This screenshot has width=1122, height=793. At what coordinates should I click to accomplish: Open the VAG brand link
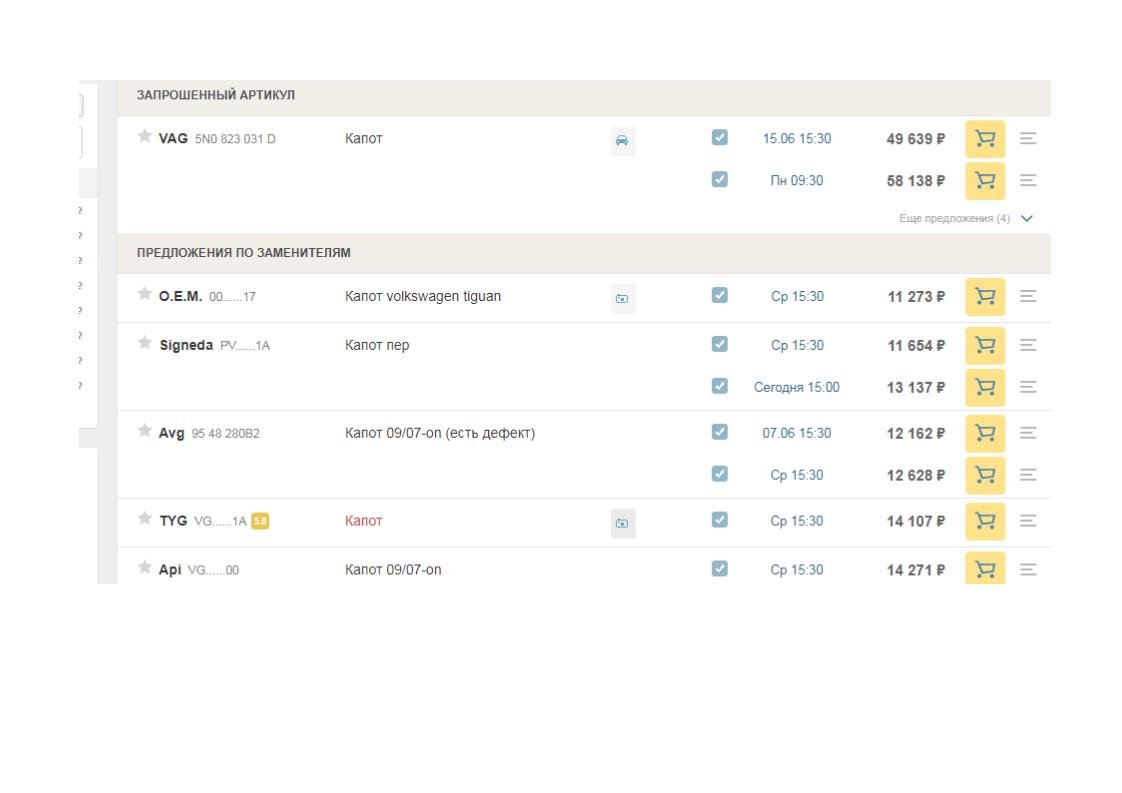(173, 139)
